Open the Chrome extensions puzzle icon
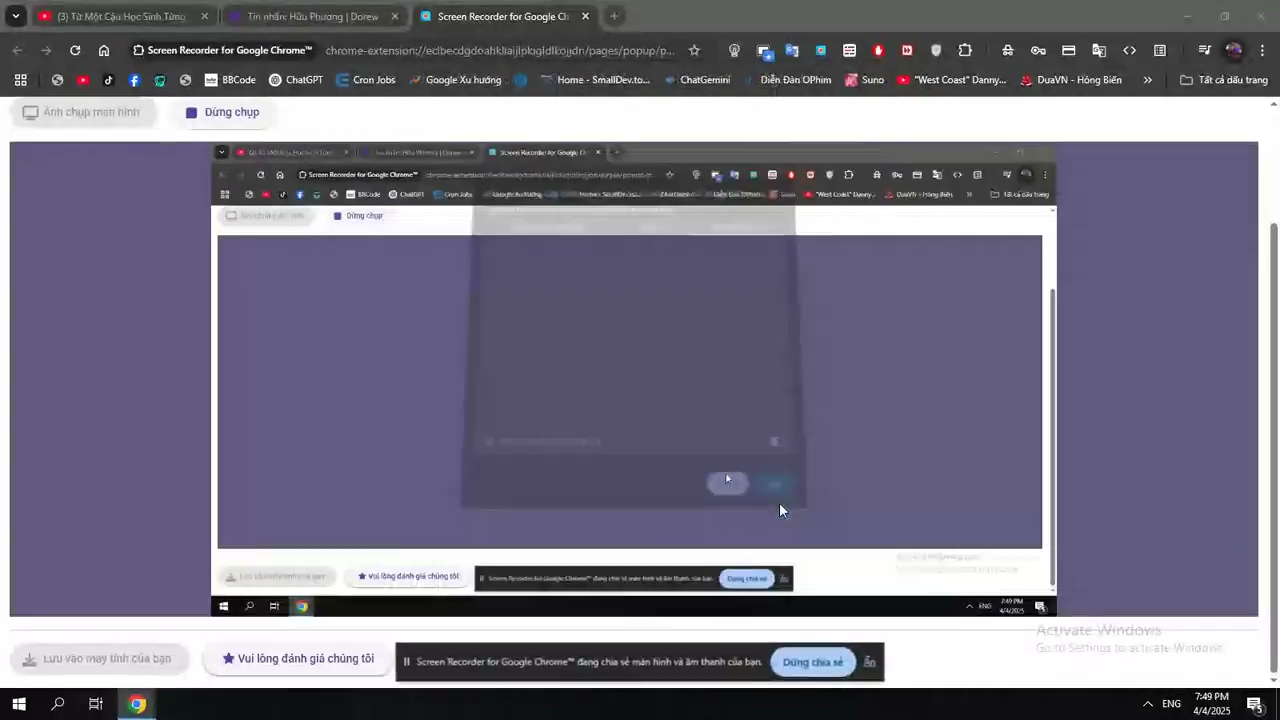This screenshot has height=720, width=1280. [965, 50]
